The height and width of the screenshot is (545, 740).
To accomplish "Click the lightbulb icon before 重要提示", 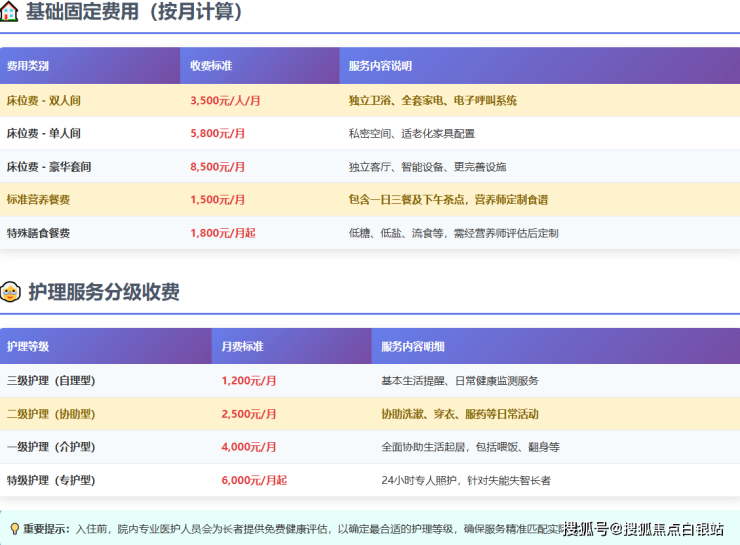I will pyautogui.click(x=14, y=528).
